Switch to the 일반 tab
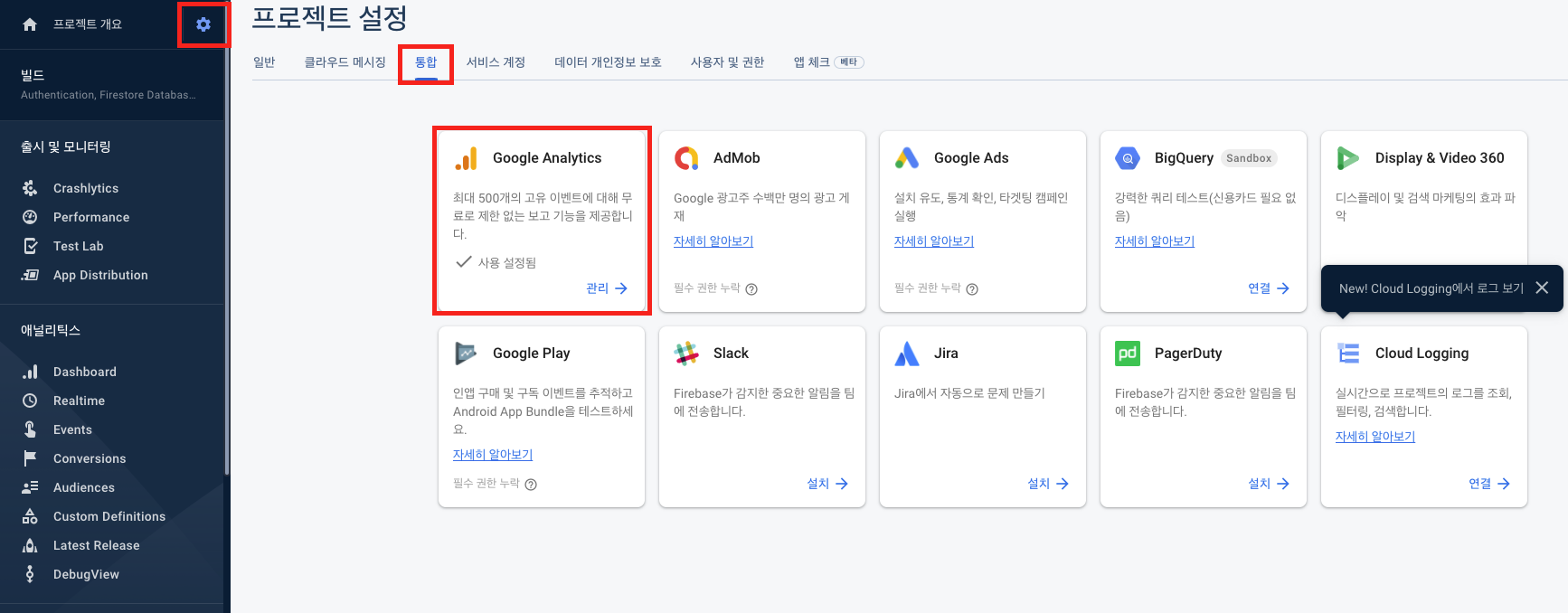 tap(264, 62)
